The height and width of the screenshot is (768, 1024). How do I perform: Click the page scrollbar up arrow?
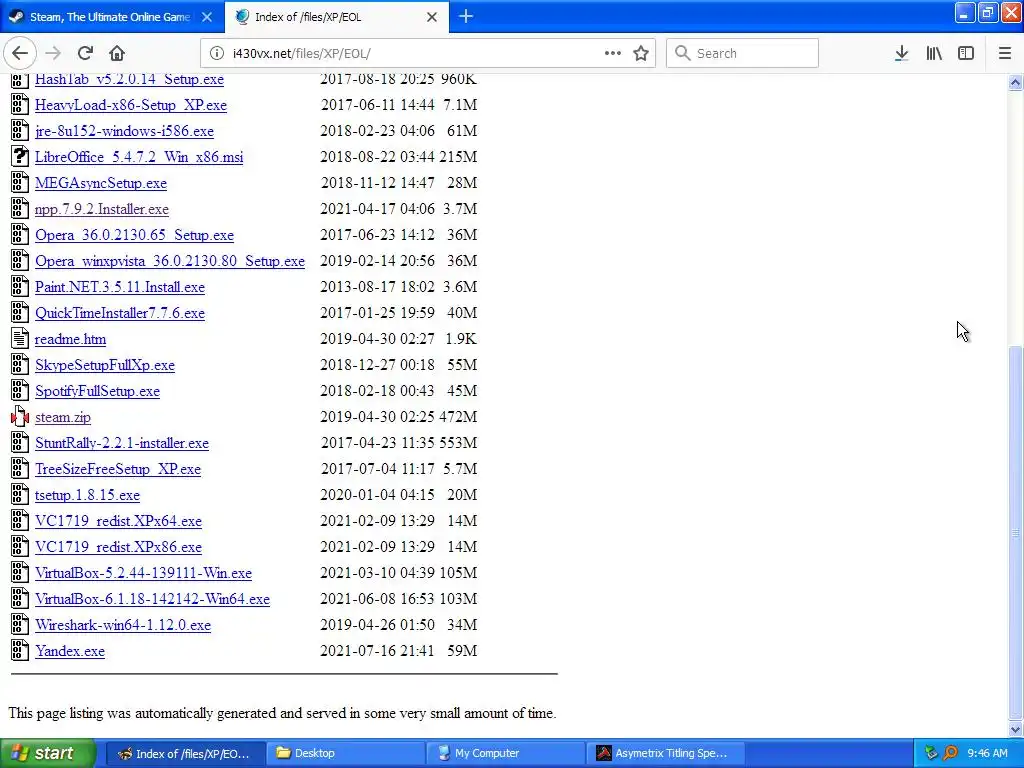tap(1015, 82)
